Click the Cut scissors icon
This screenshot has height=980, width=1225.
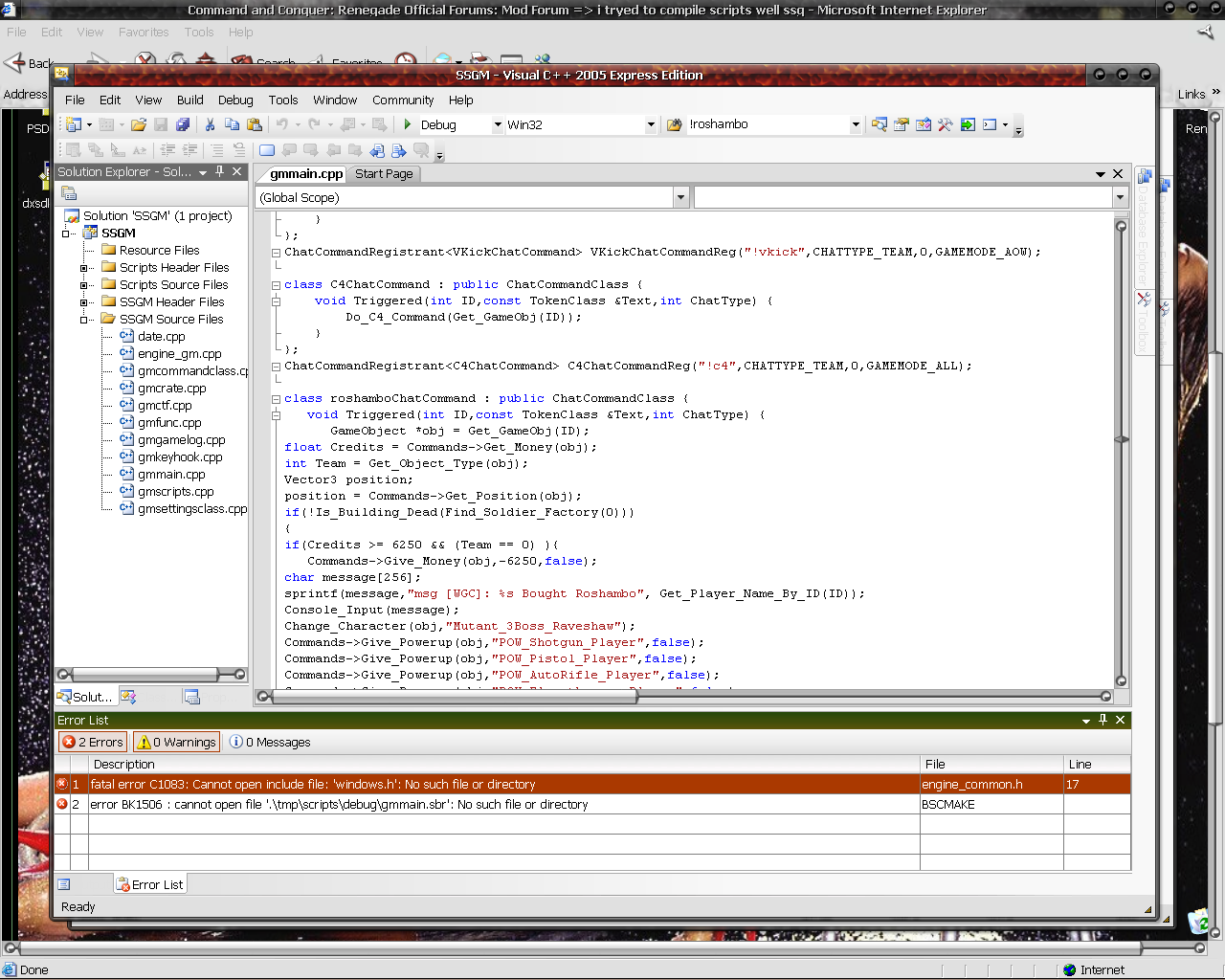click(x=210, y=124)
